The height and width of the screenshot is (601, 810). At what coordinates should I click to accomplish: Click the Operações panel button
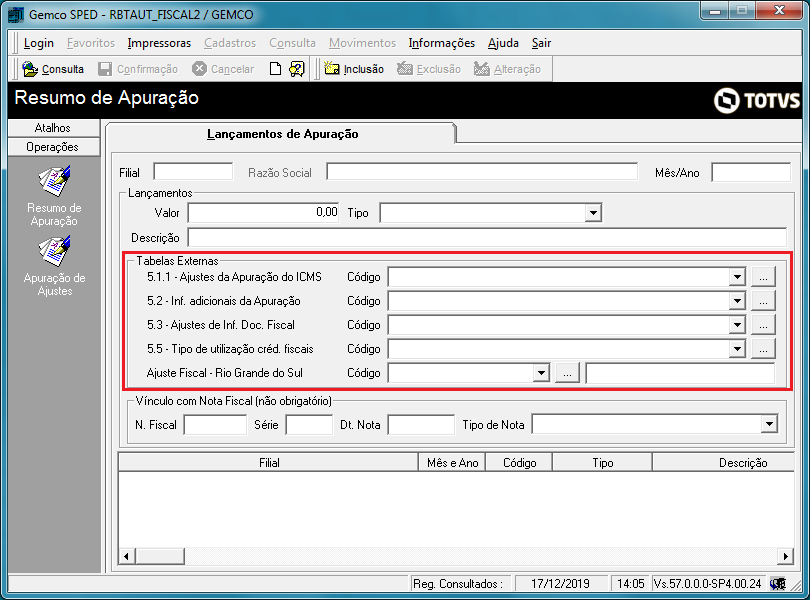tap(54, 147)
